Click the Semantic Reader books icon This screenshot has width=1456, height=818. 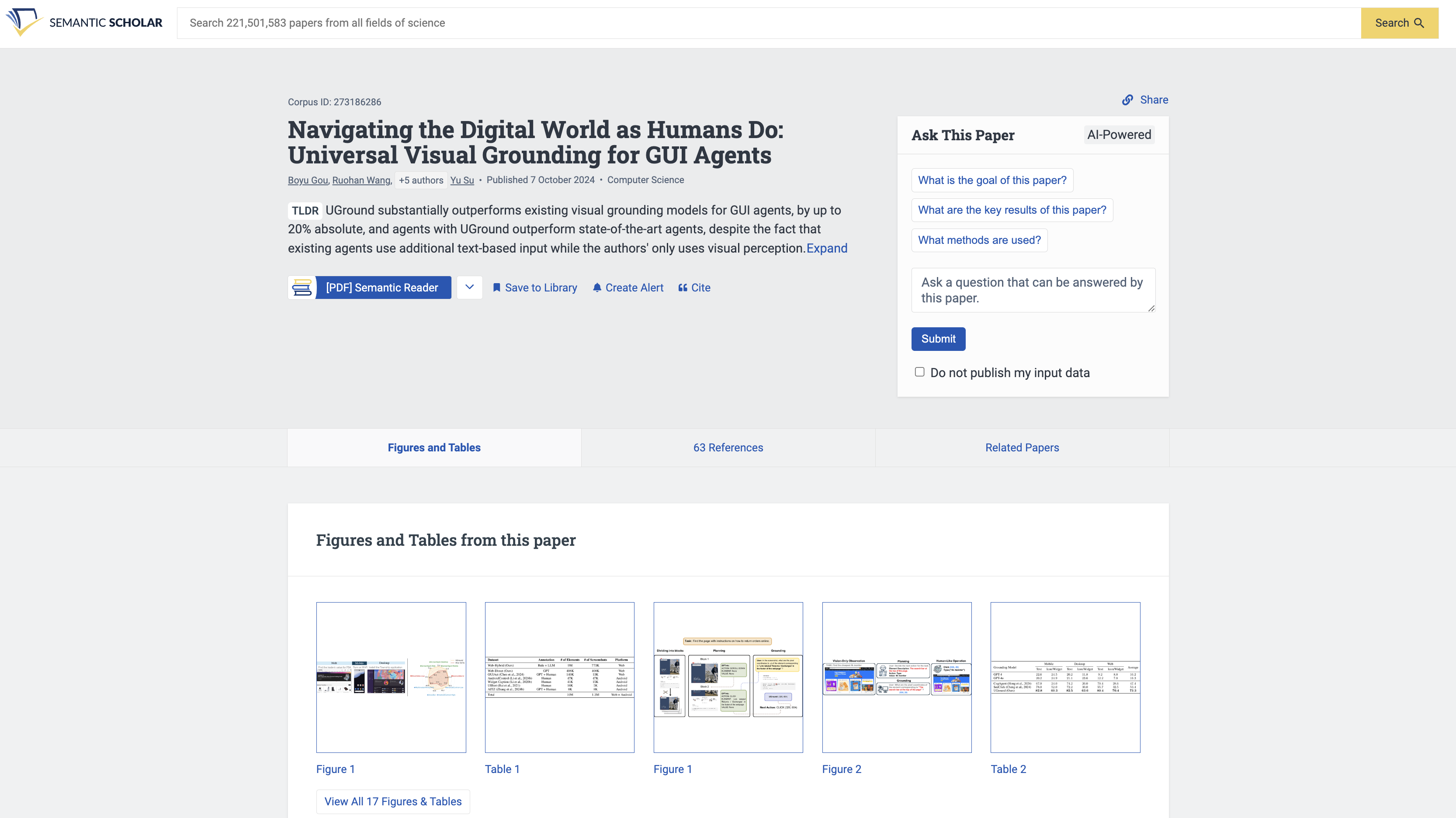pyautogui.click(x=302, y=288)
